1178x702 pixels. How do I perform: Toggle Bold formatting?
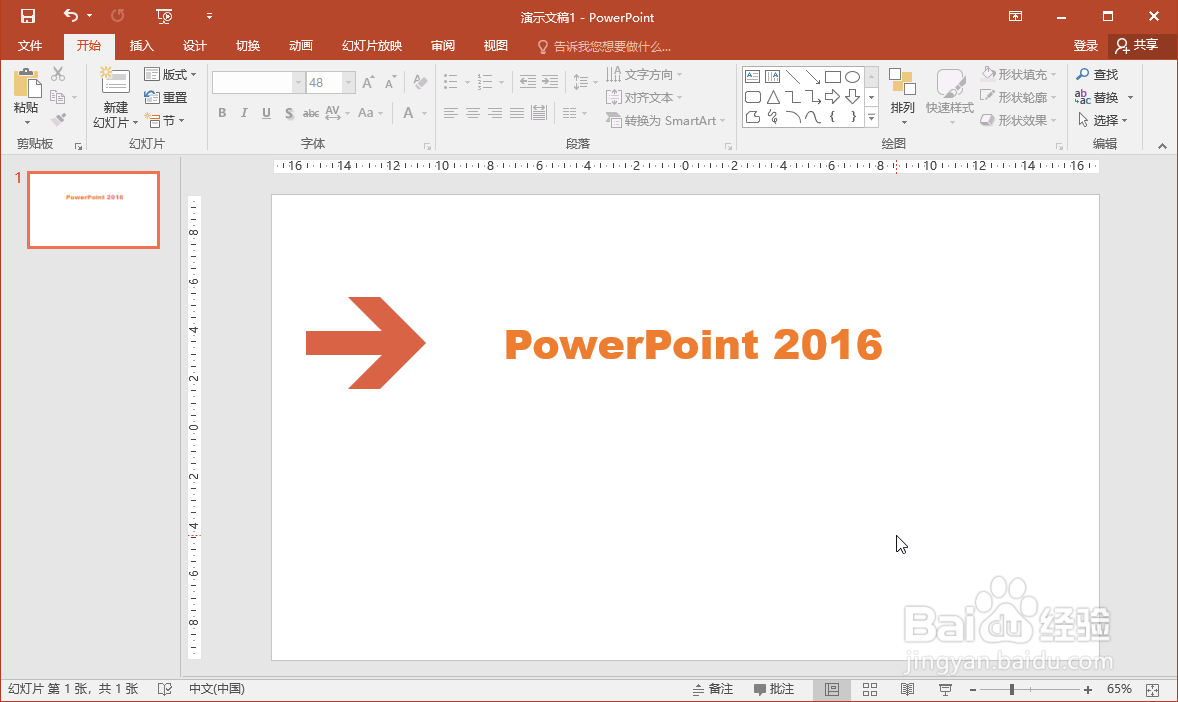222,113
